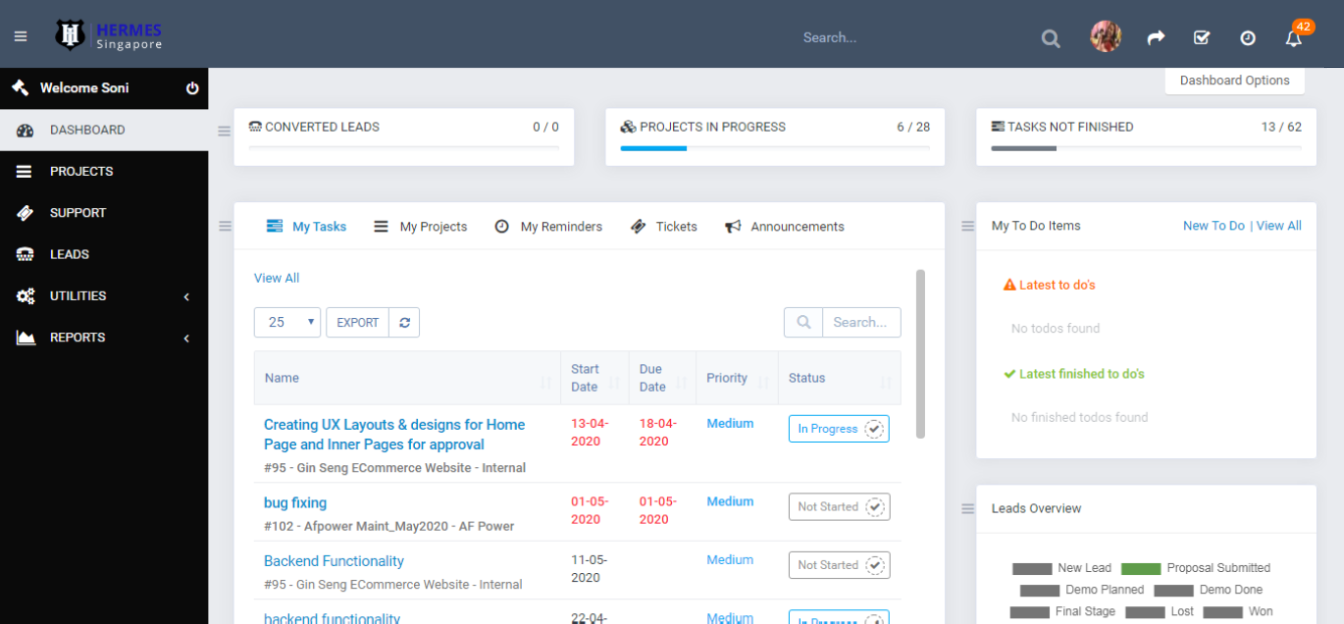The height and width of the screenshot is (624, 1344).
Task: Click the to-do checkbox icon in header
Action: (x=1201, y=38)
